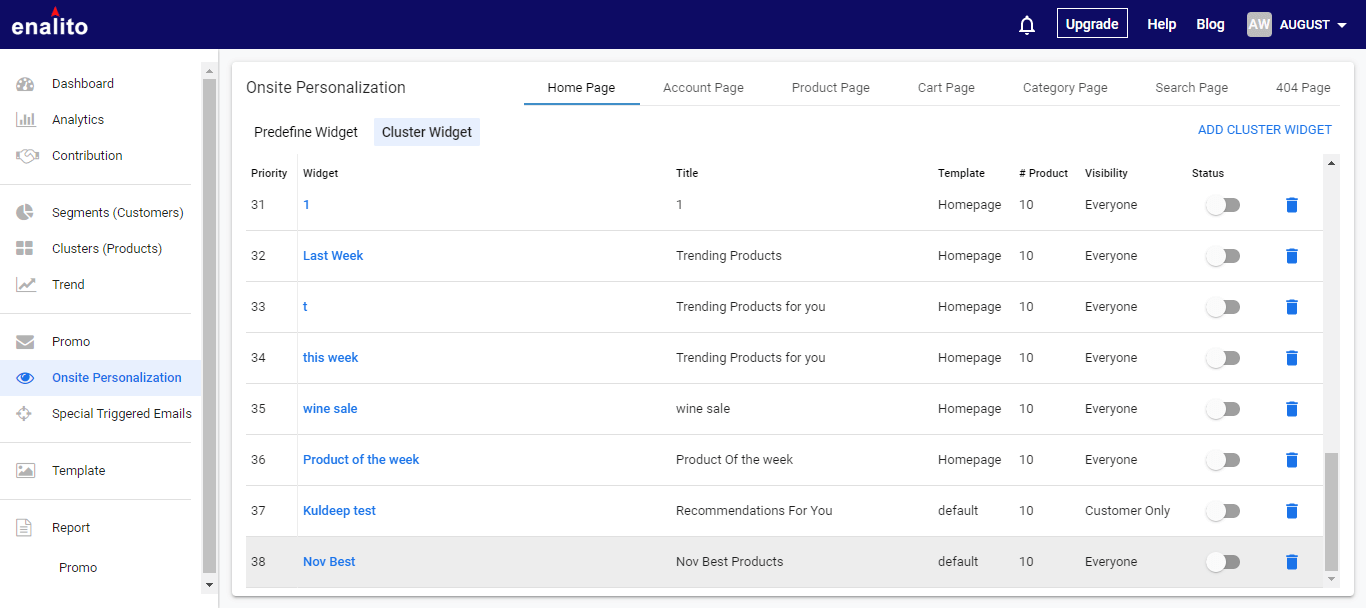Click trash icon for Nov Best widget

coord(1291,562)
